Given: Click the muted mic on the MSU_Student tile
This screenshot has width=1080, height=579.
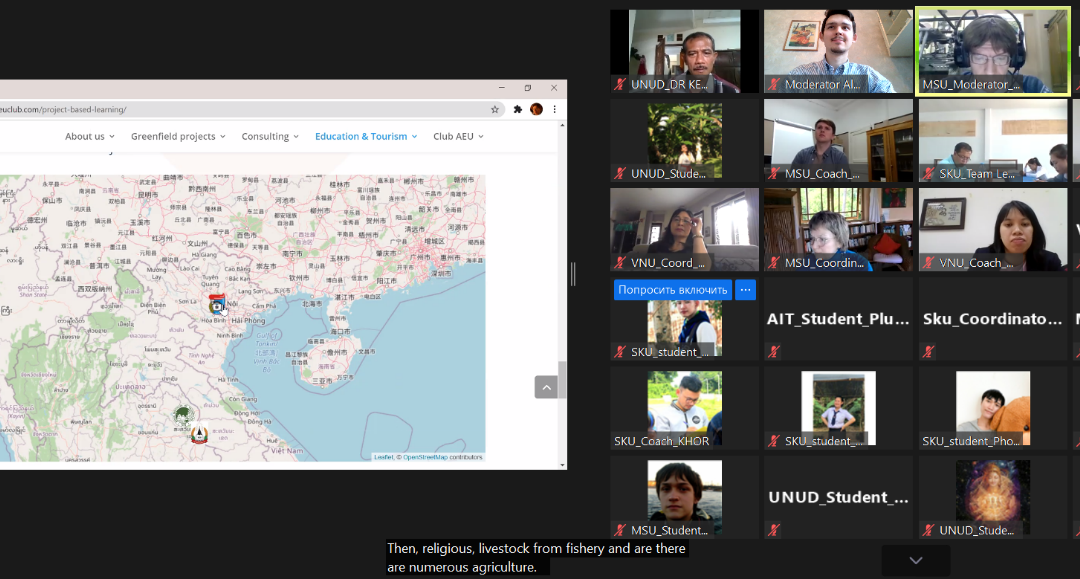Looking at the screenshot, I should [620, 530].
